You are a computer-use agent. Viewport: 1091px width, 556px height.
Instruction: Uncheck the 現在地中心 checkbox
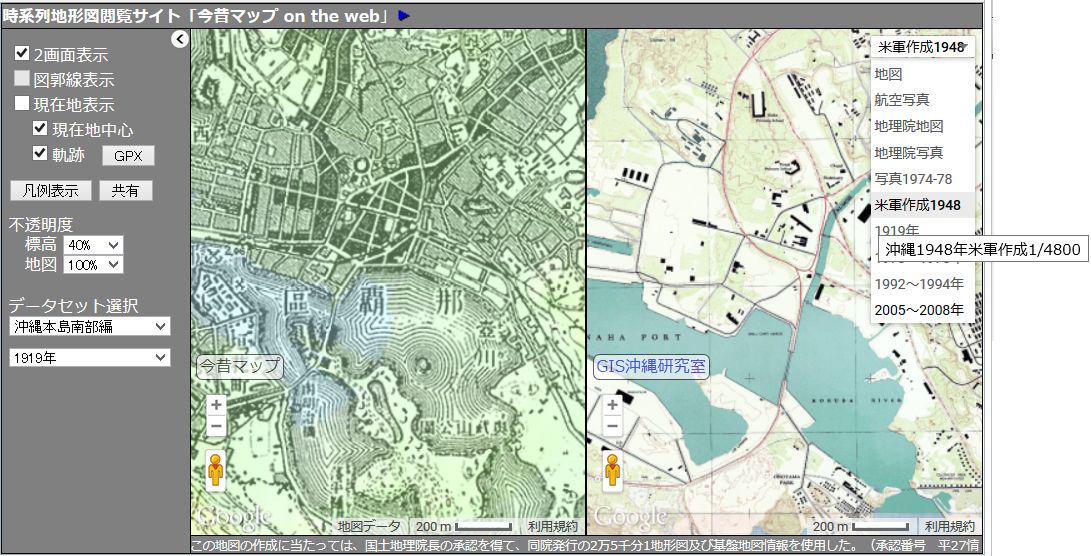click(40, 129)
